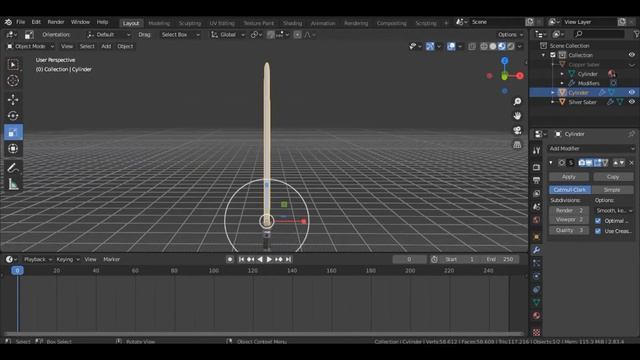Open the Output properties tab

click(536, 180)
